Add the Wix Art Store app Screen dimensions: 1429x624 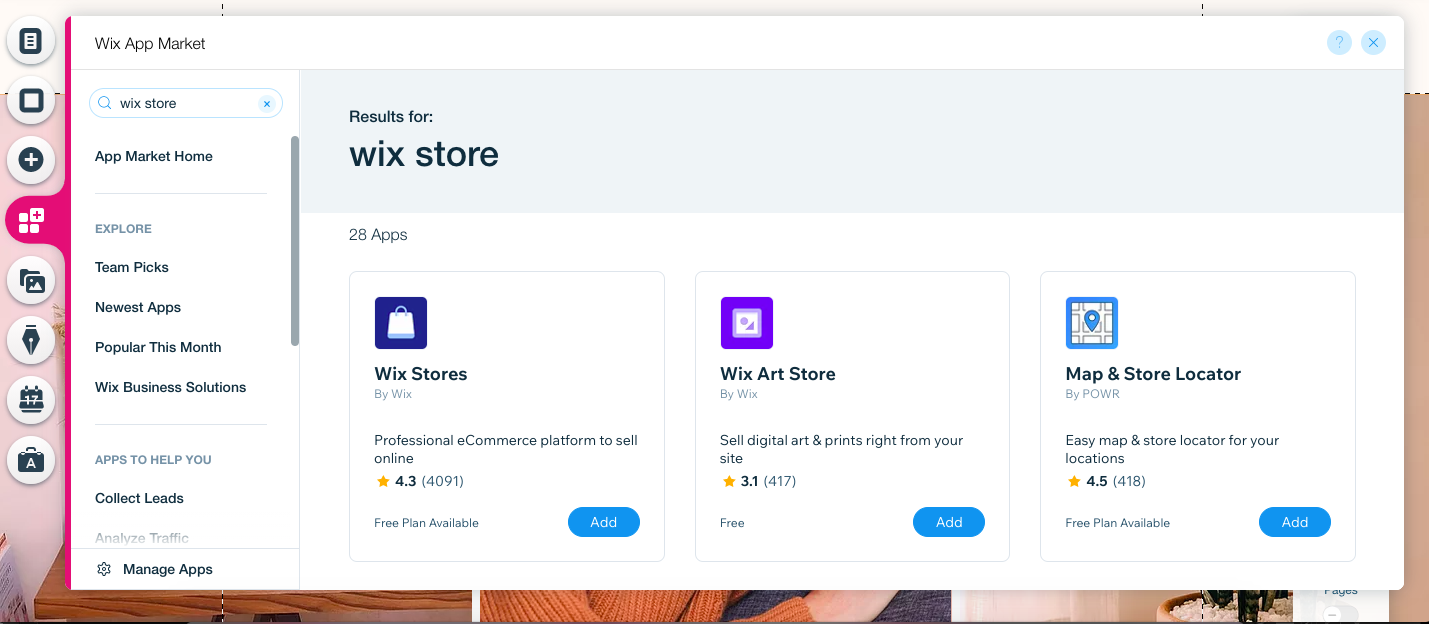(949, 522)
